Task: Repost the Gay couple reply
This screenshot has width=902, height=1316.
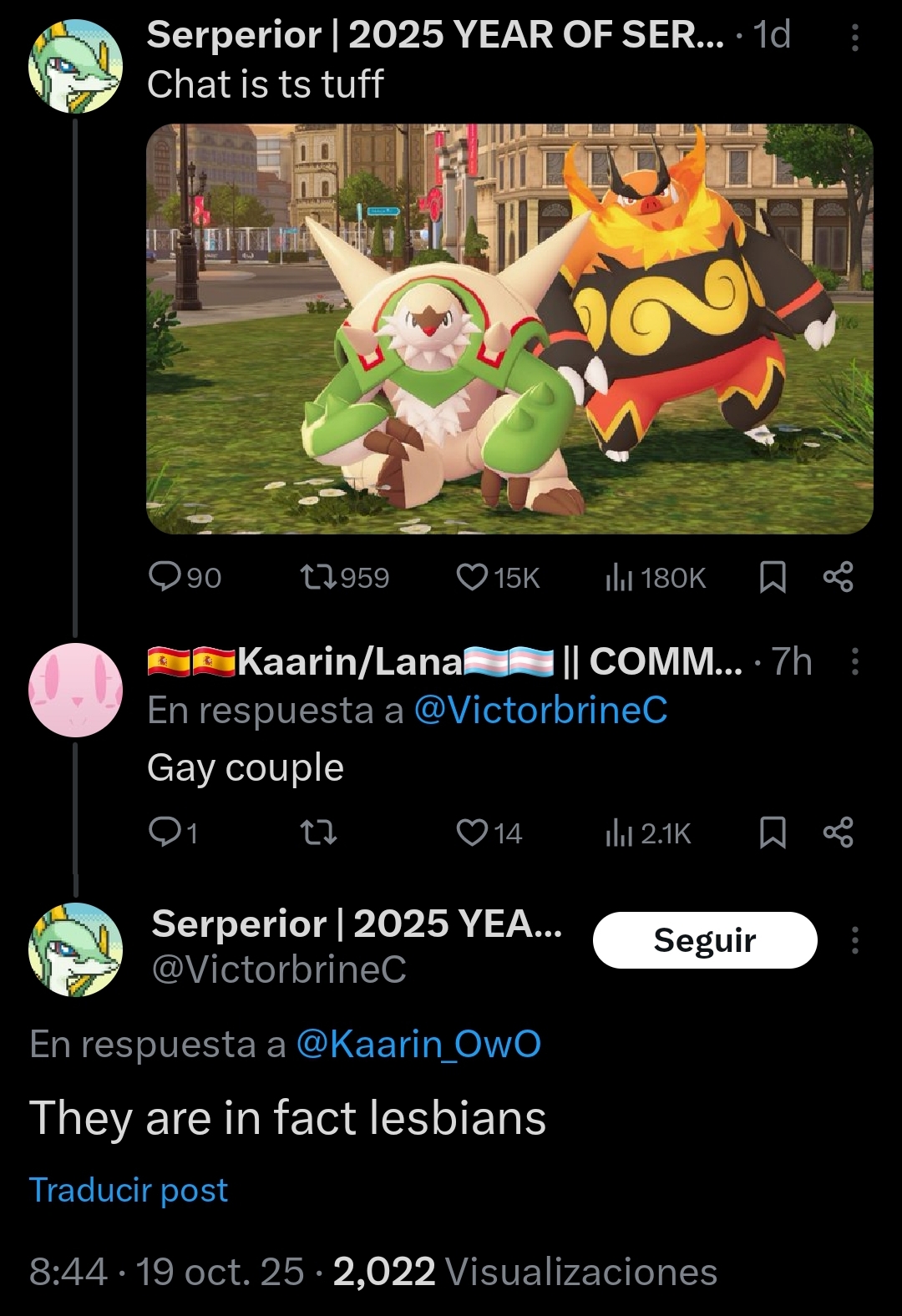Action: 318,833
